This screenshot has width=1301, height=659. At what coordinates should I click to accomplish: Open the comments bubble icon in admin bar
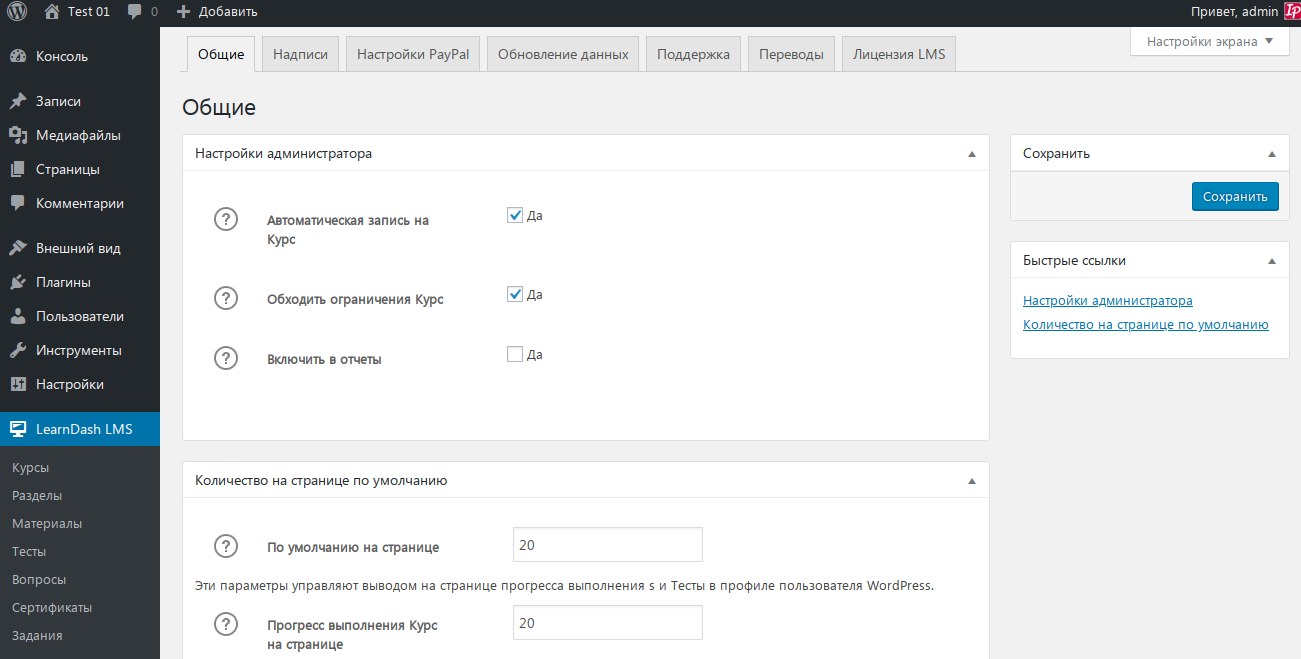[135, 12]
